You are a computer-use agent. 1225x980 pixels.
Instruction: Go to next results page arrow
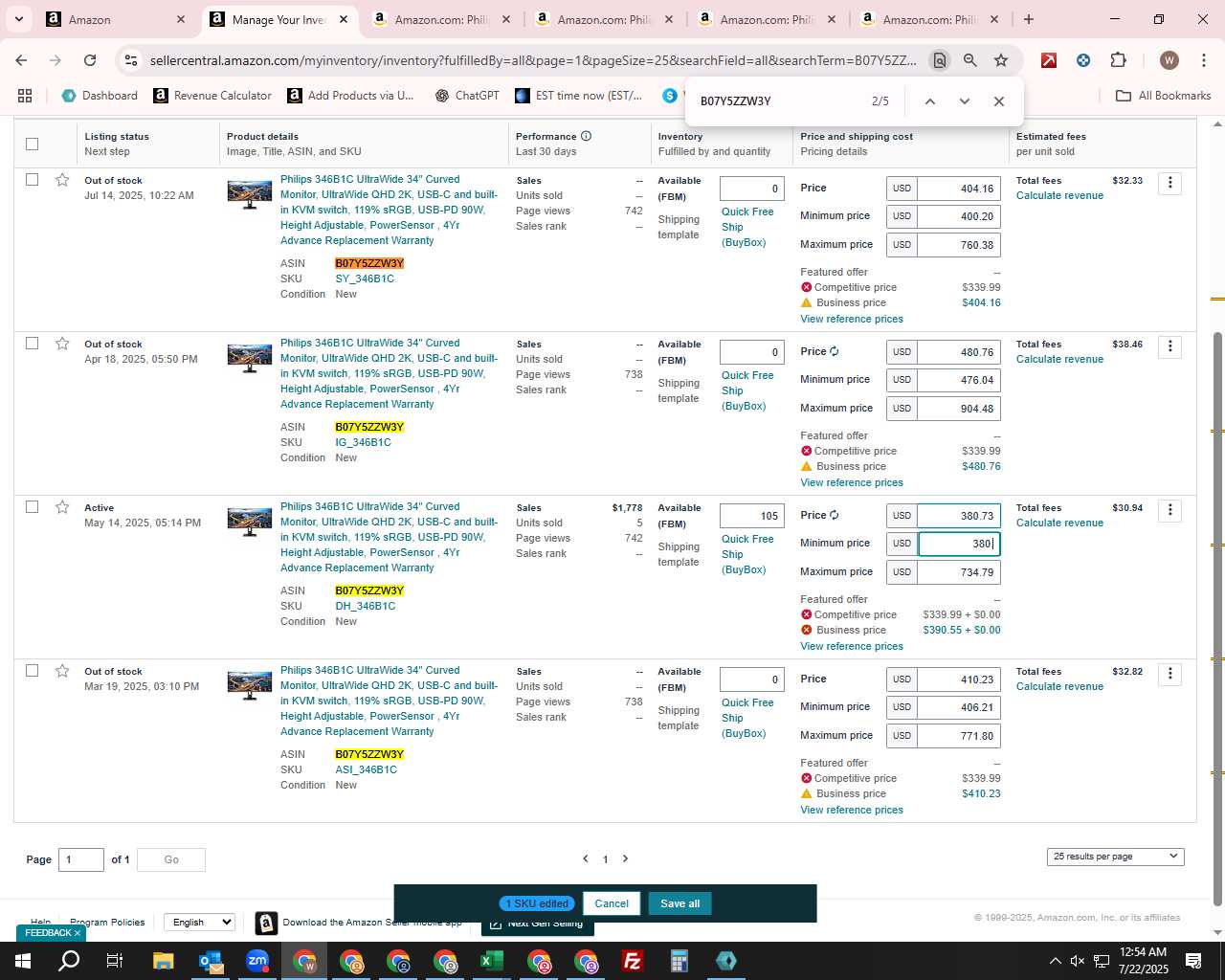point(626,858)
